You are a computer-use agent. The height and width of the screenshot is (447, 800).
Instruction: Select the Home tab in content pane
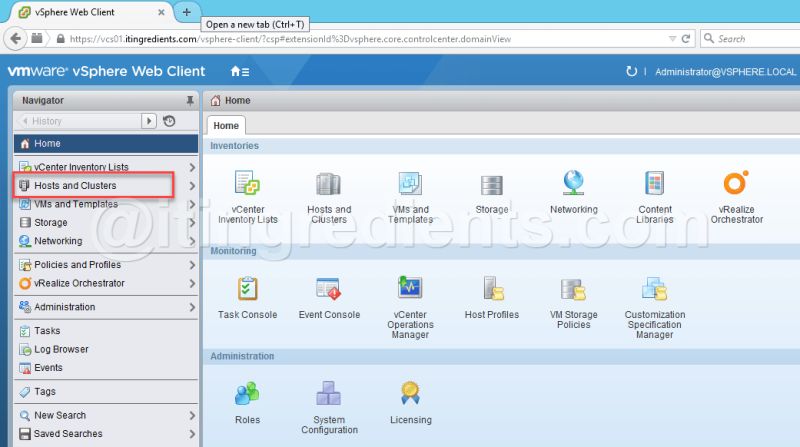pyautogui.click(x=226, y=126)
